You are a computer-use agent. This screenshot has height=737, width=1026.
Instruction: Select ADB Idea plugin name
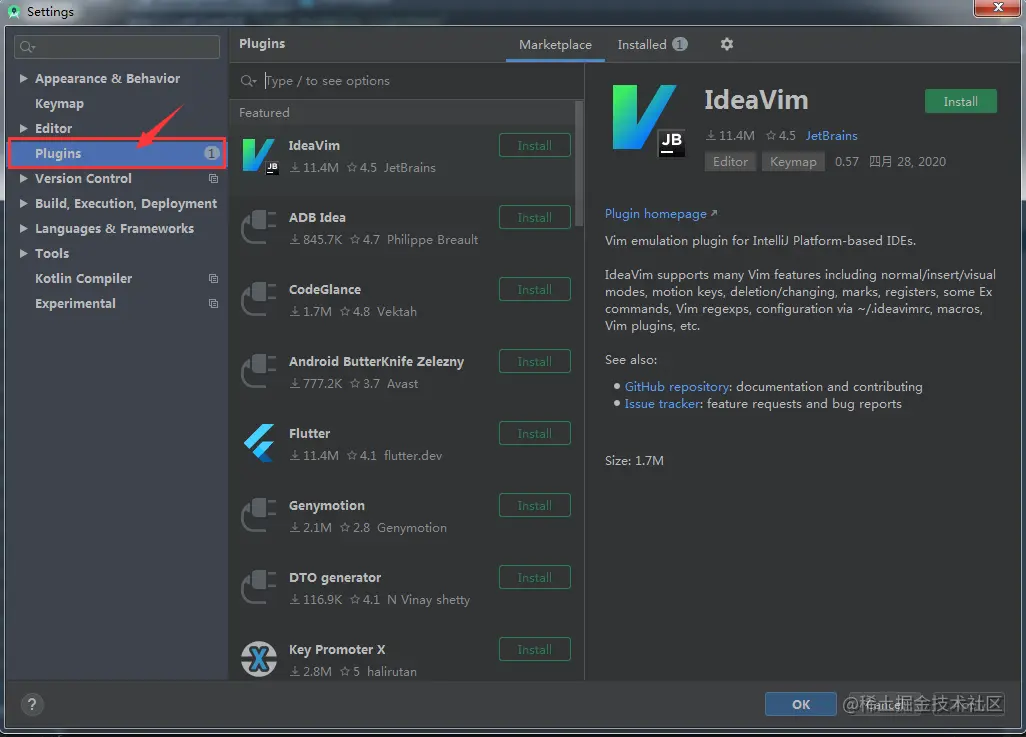(317, 217)
